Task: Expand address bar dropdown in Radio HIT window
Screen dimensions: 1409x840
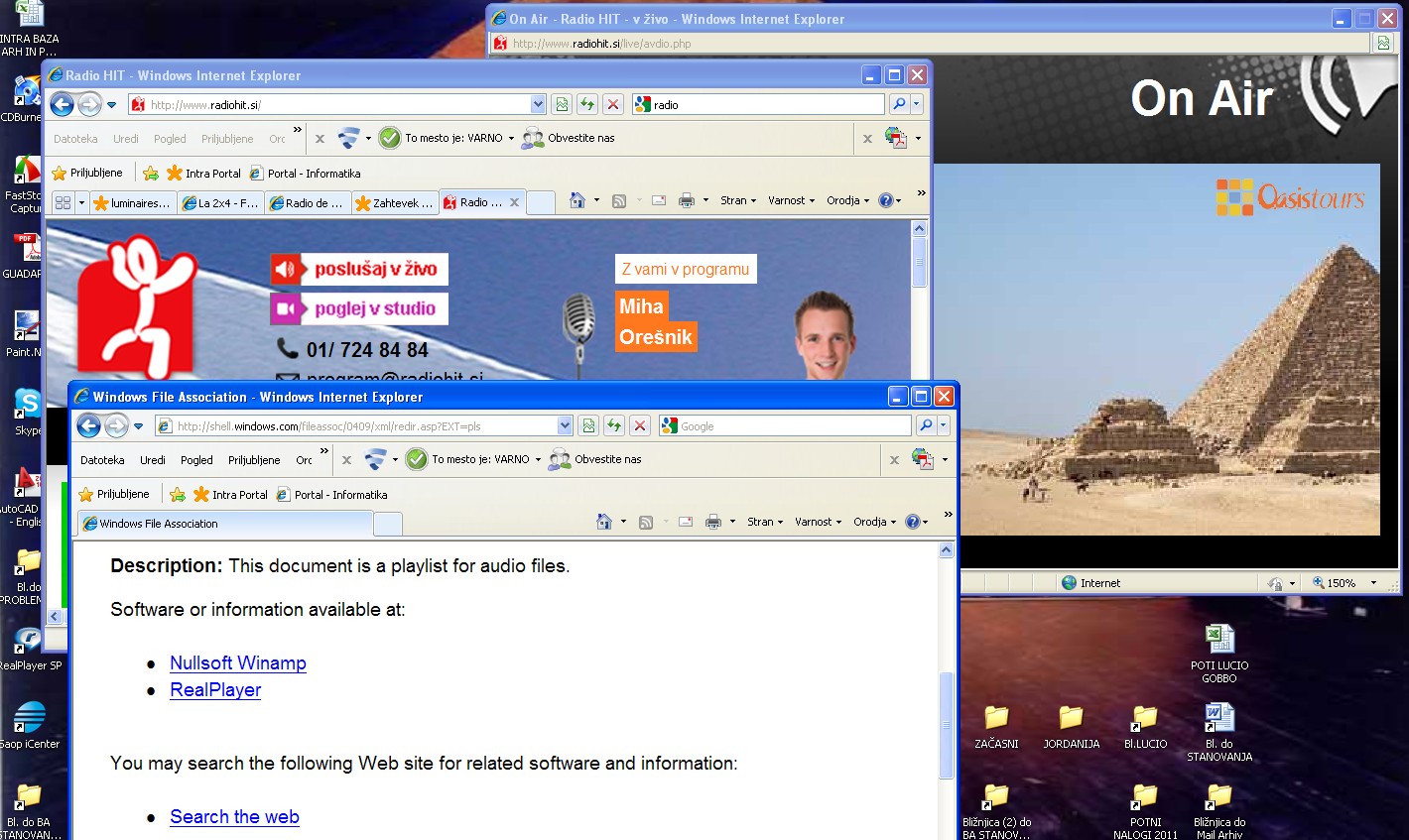Action: (538, 104)
